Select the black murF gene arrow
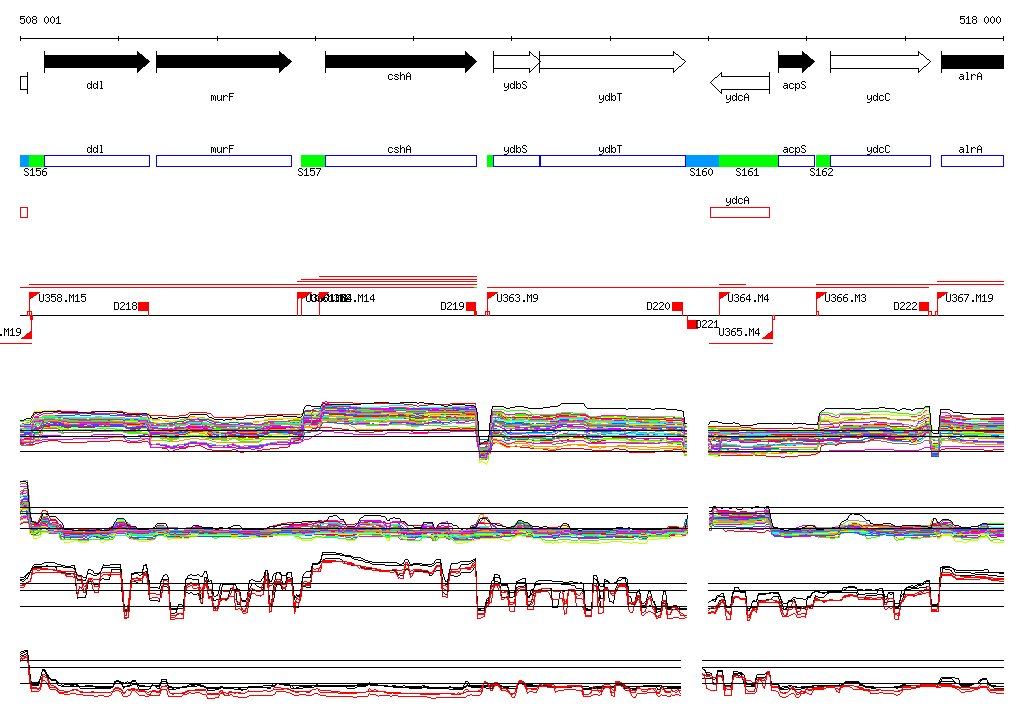The width and height of the screenshot is (1024, 714). pyautogui.click(x=224, y=62)
